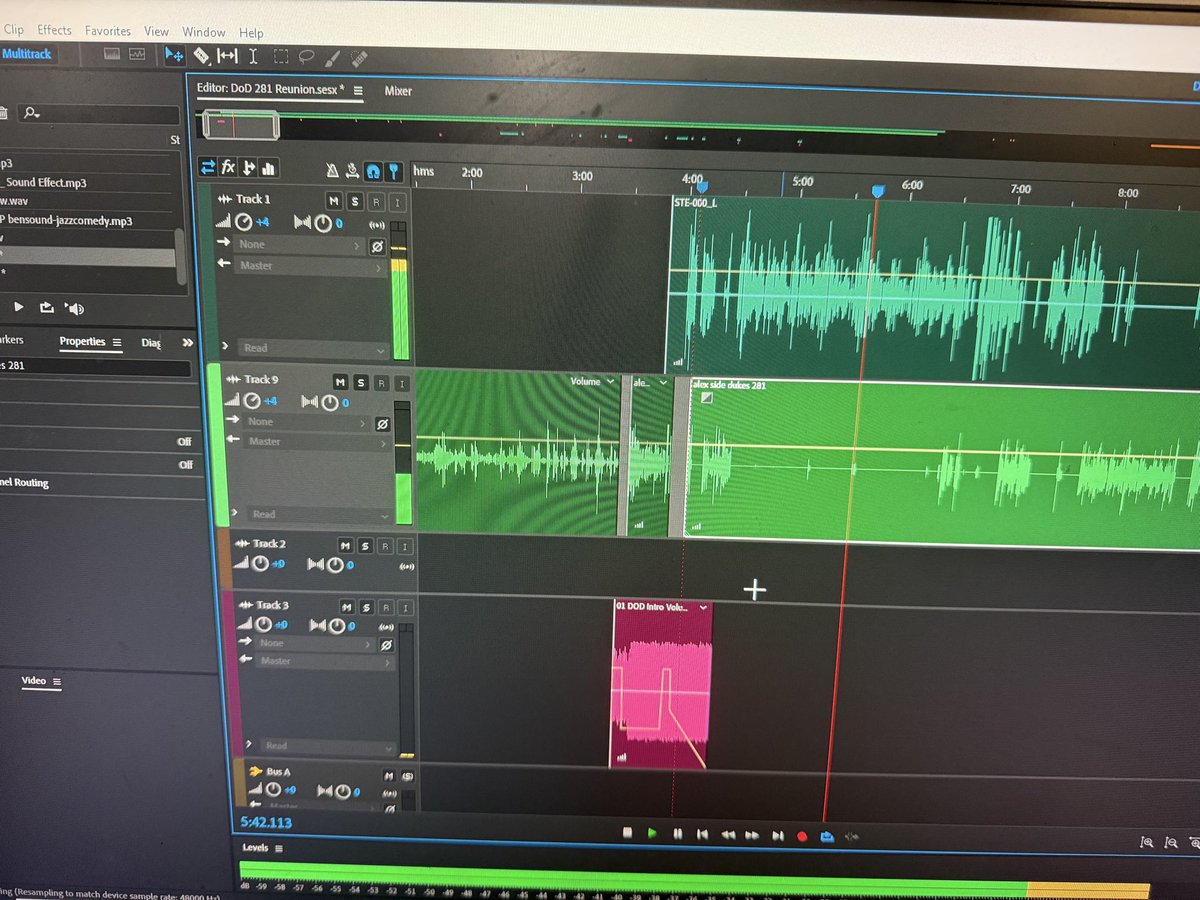Select the 01 DOD Intro clip
The image size is (1200, 900).
point(662,685)
